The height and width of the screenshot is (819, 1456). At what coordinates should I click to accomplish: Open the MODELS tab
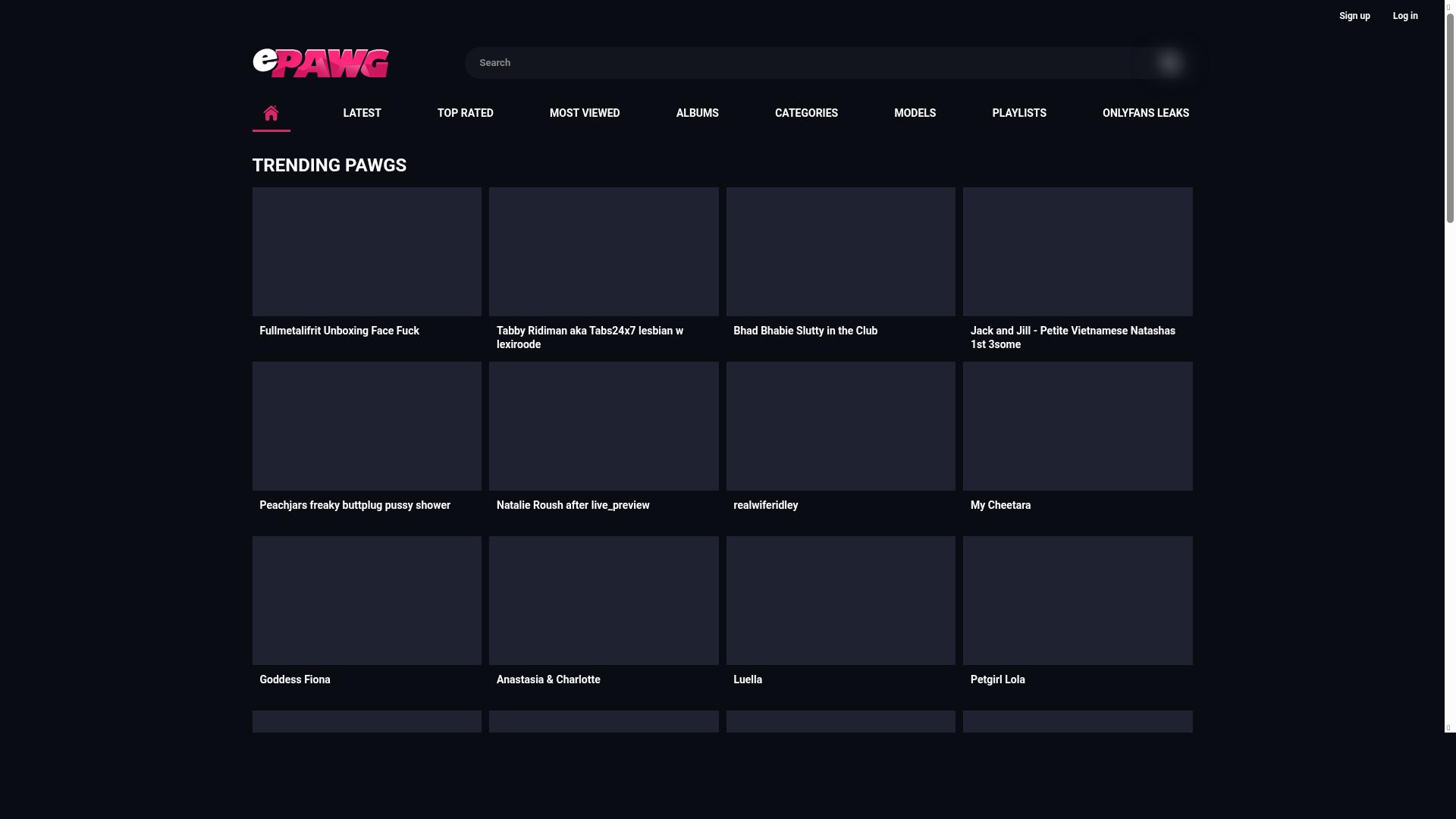click(915, 113)
